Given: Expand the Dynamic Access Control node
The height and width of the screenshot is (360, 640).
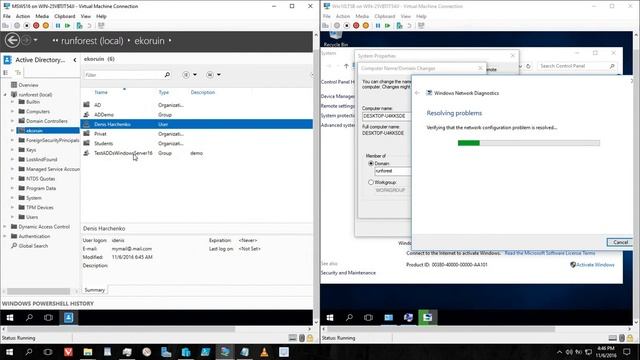Looking at the screenshot, I should click(5, 227).
